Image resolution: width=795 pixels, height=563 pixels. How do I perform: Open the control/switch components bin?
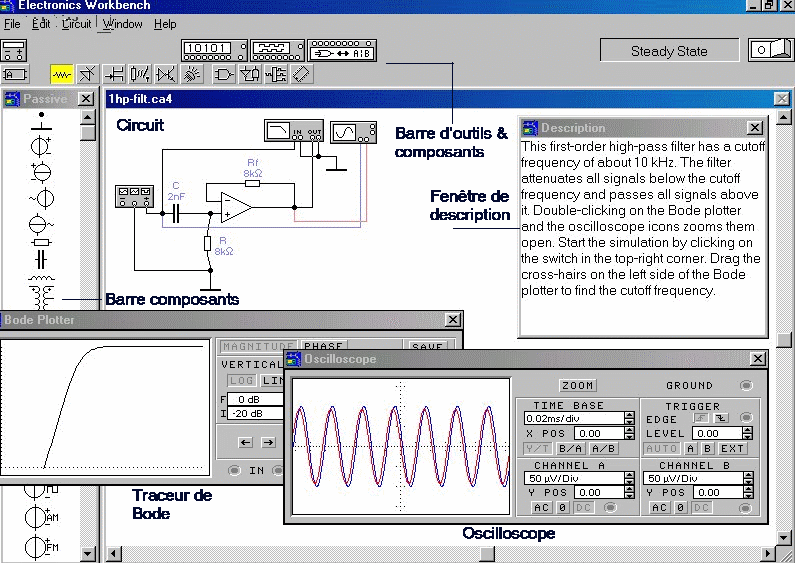139,75
